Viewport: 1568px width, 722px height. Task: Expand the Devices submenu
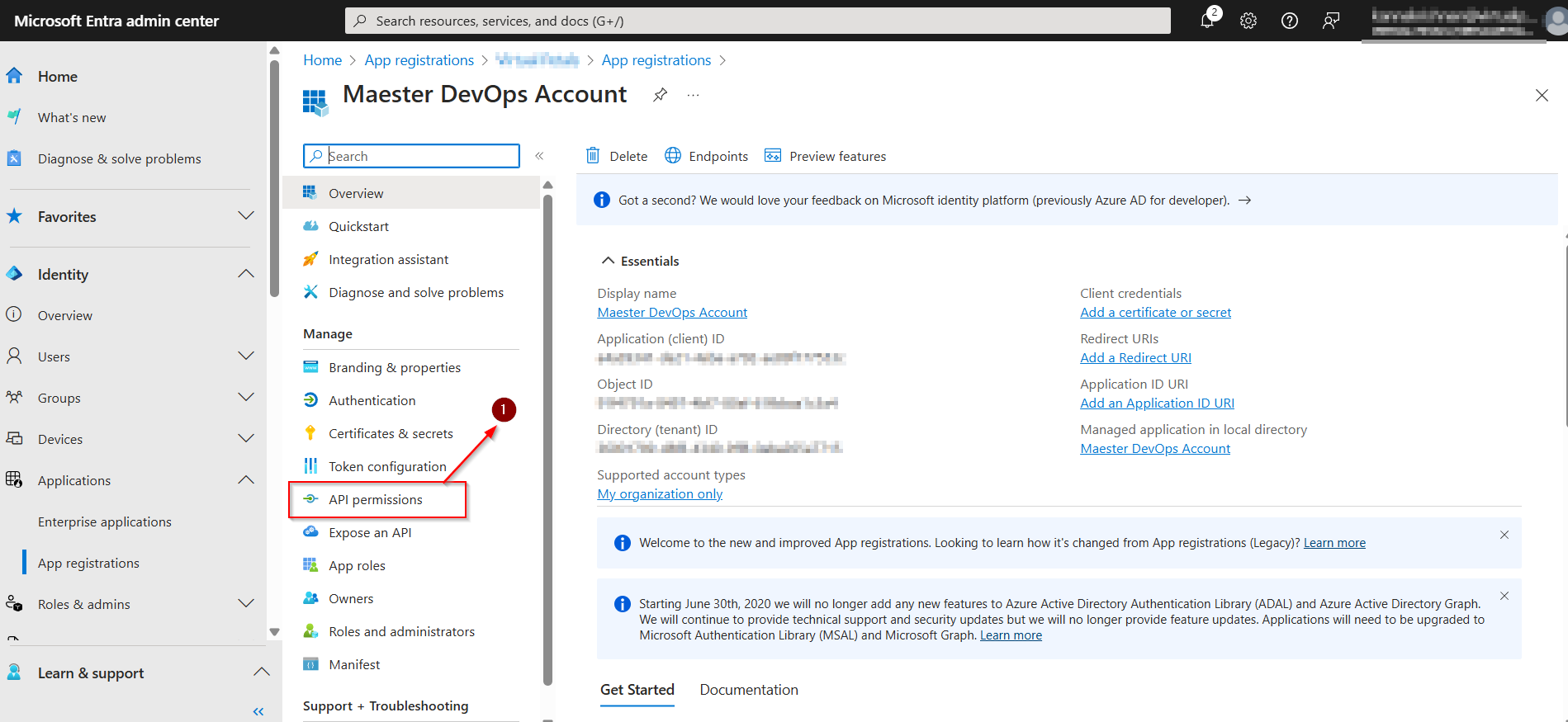(x=246, y=439)
